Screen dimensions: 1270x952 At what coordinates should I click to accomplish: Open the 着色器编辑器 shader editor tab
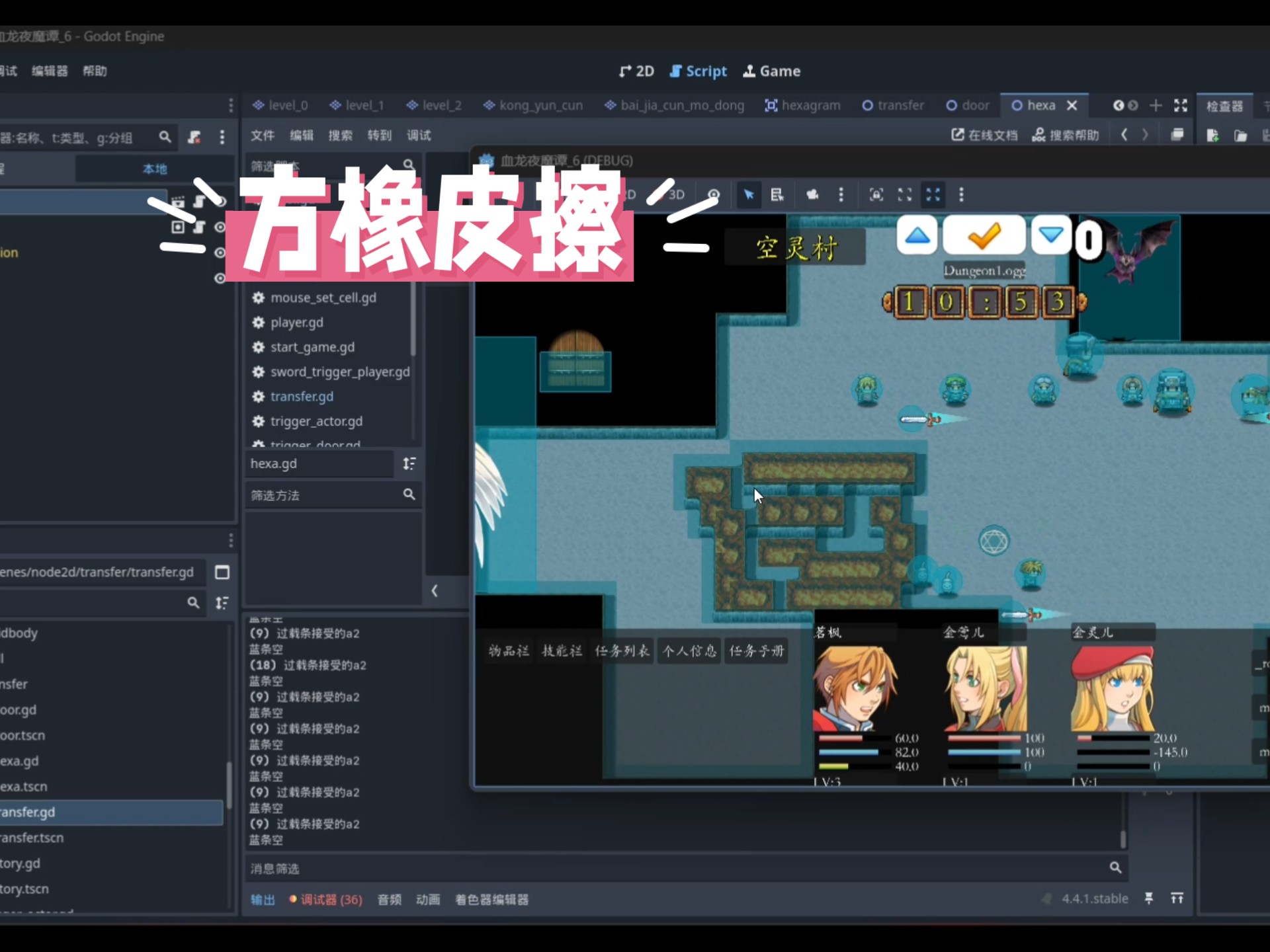pos(491,899)
